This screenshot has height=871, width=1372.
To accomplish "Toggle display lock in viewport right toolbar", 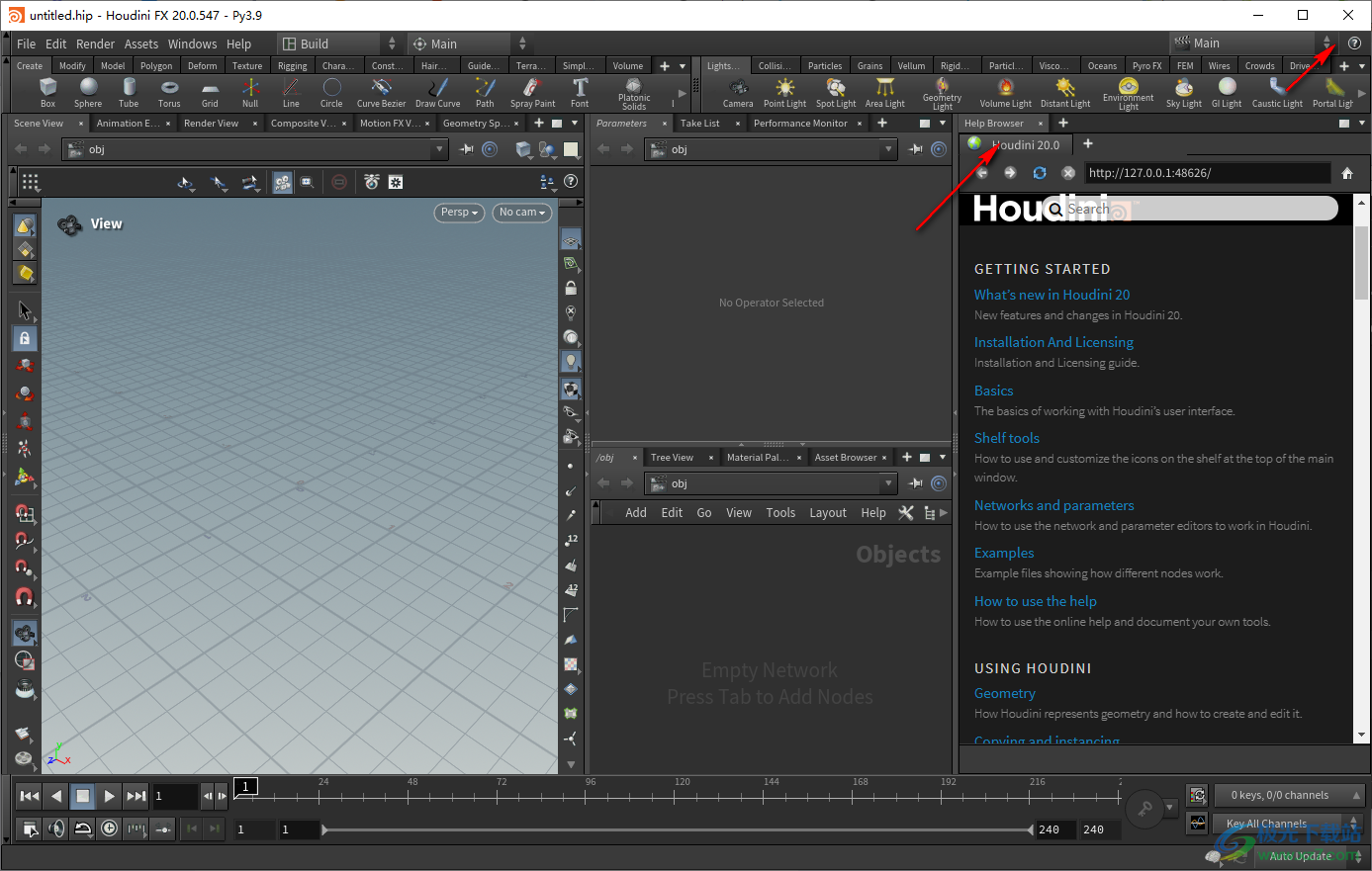I will click(571, 288).
